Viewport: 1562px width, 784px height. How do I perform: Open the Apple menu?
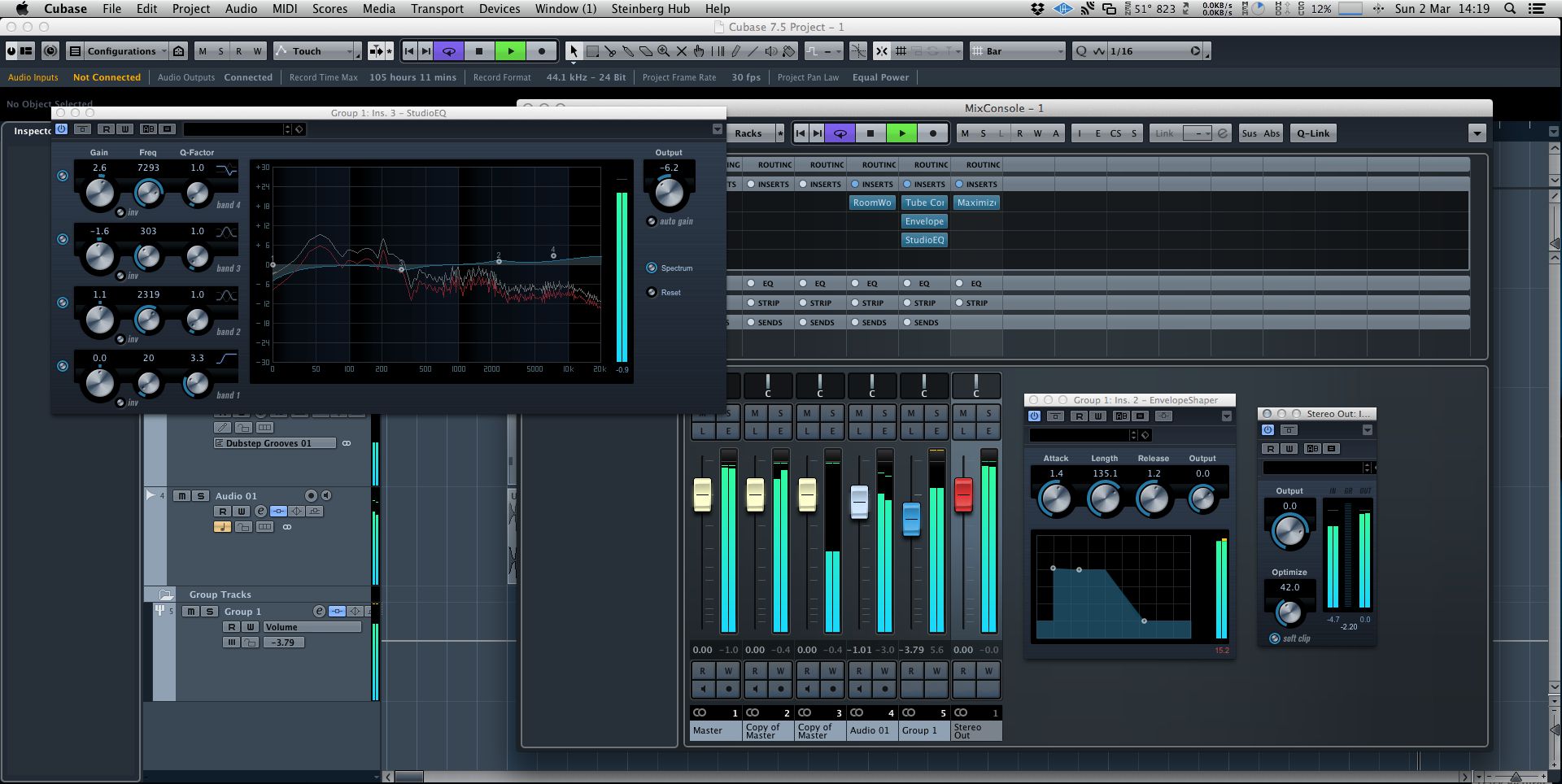point(23,9)
